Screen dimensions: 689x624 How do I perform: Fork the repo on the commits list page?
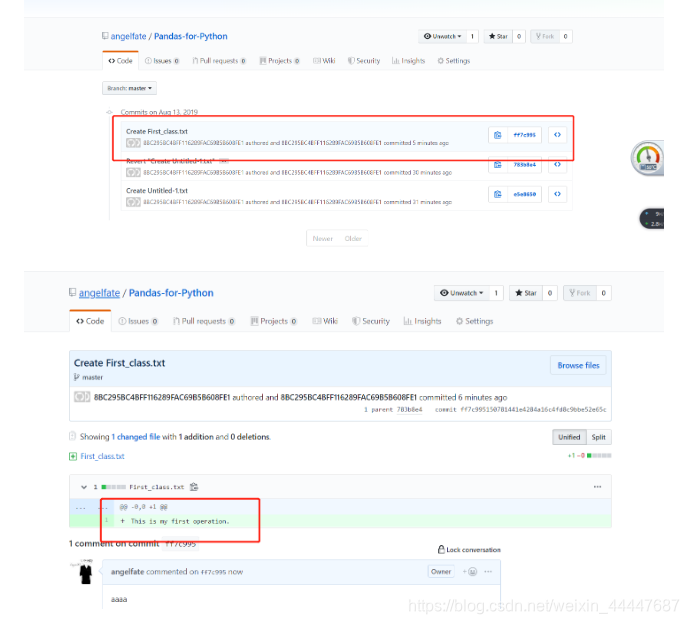[545, 36]
